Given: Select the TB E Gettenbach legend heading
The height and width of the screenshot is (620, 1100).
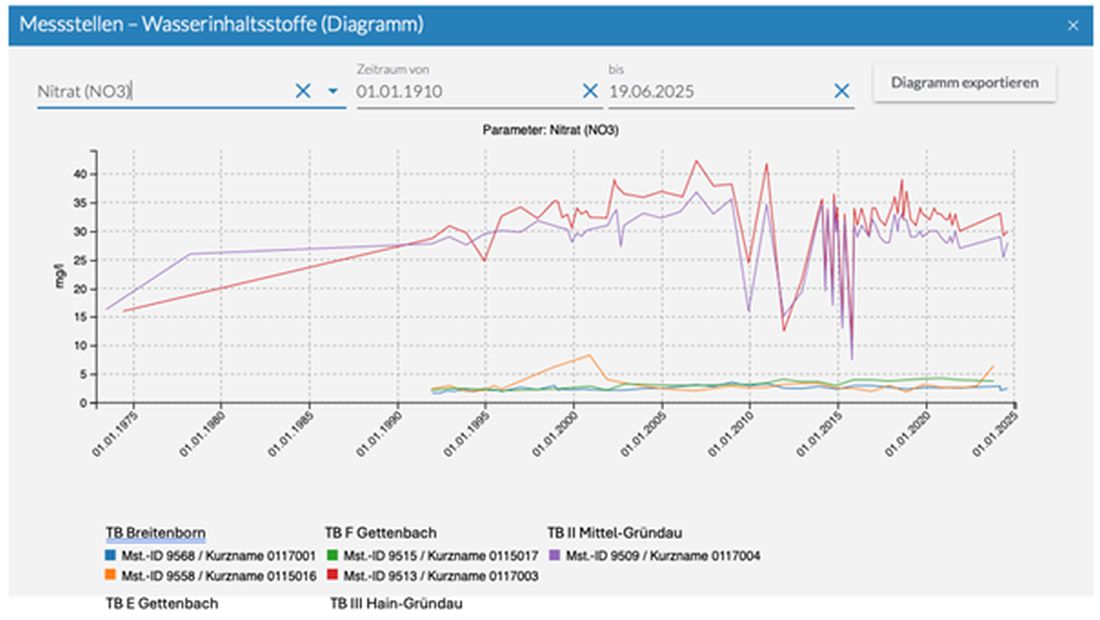Looking at the screenshot, I should pyautogui.click(x=162, y=604).
